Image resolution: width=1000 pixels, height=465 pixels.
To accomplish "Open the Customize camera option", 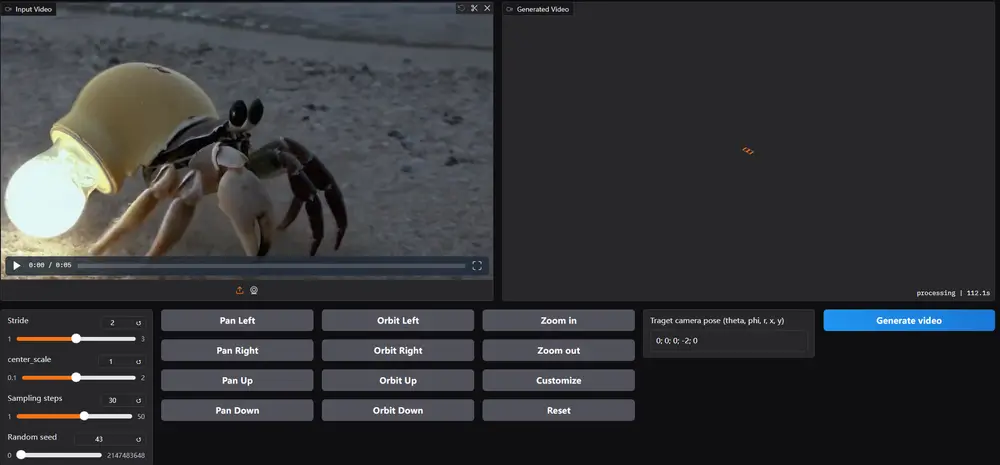I will coord(558,380).
